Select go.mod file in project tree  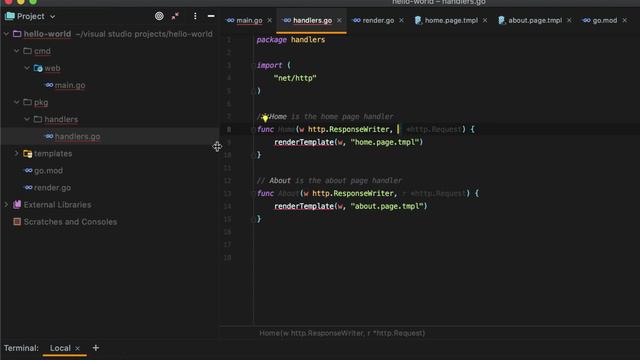48,171
